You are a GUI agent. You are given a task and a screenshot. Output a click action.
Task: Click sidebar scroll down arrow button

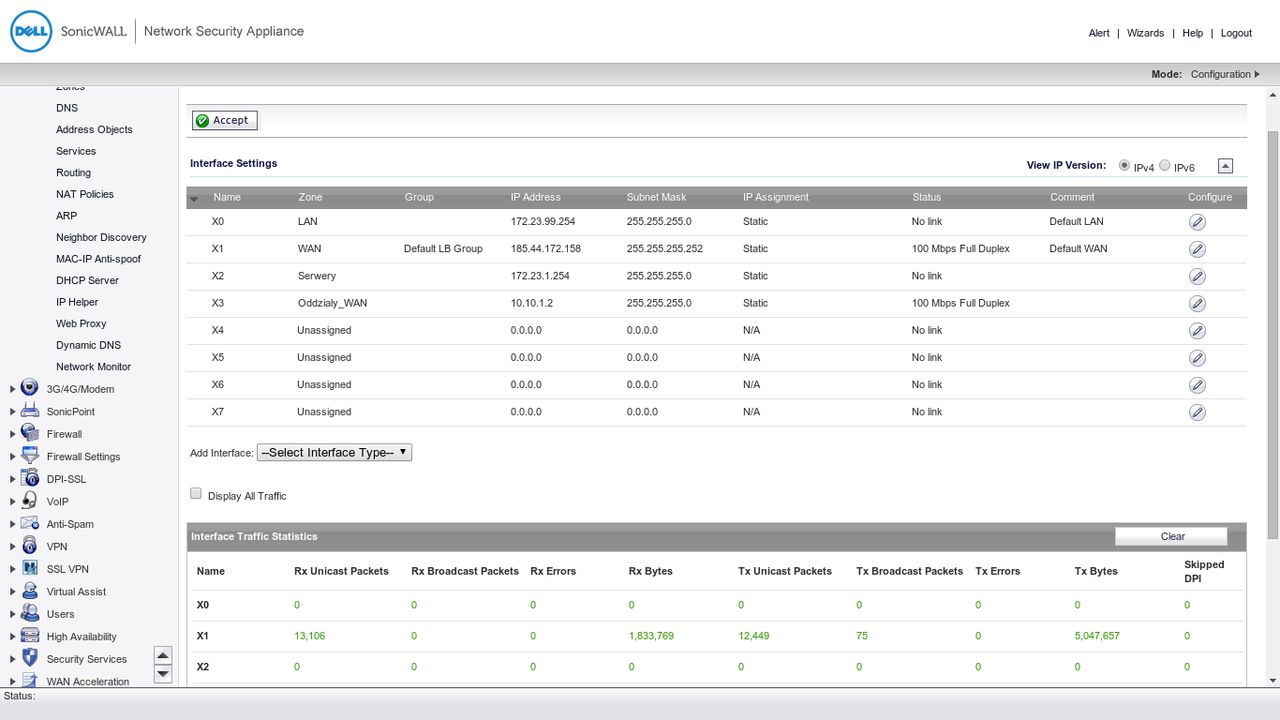point(163,674)
